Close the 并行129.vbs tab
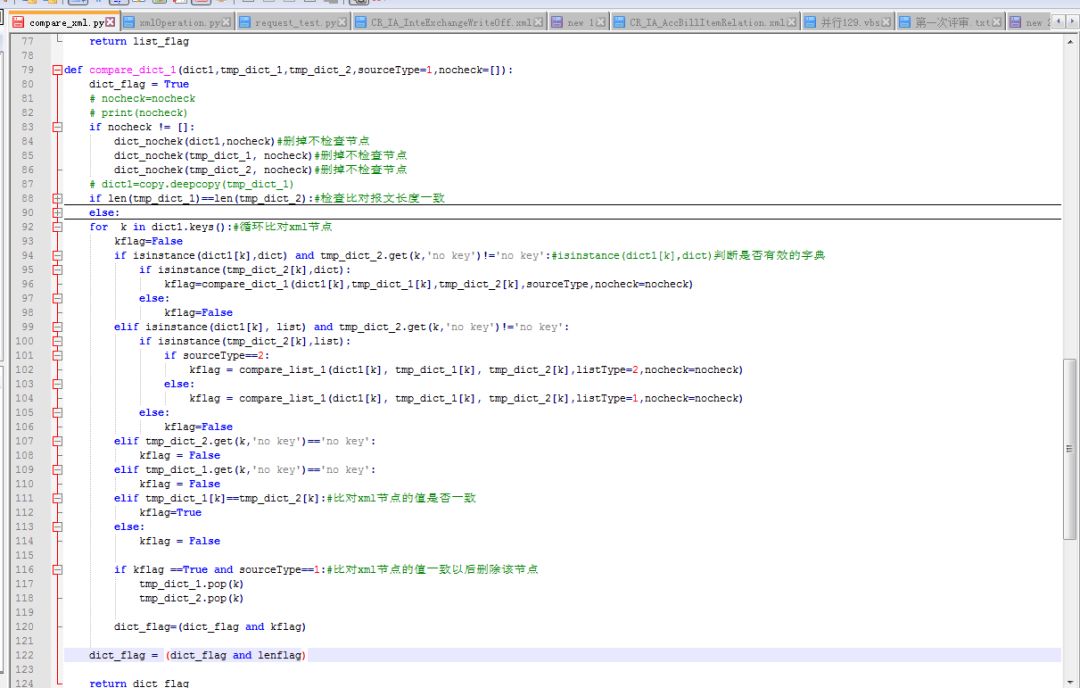The height and width of the screenshot is (688, 1080). [x=886, y=22]
